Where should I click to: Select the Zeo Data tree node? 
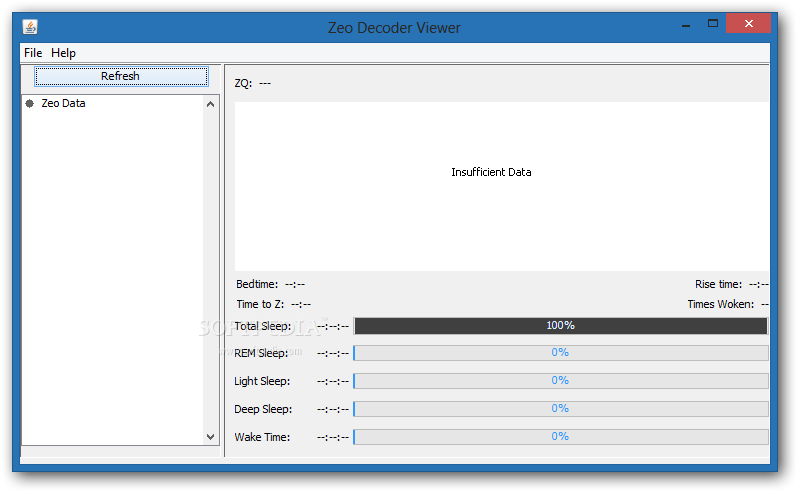click(63, 103)
